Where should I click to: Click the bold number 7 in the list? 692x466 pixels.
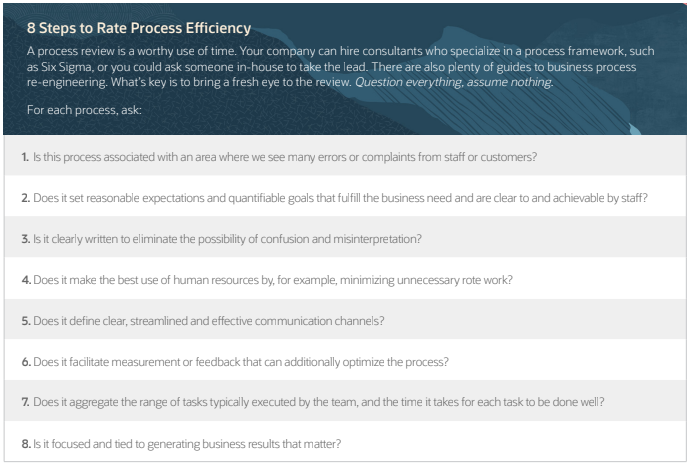25,402
